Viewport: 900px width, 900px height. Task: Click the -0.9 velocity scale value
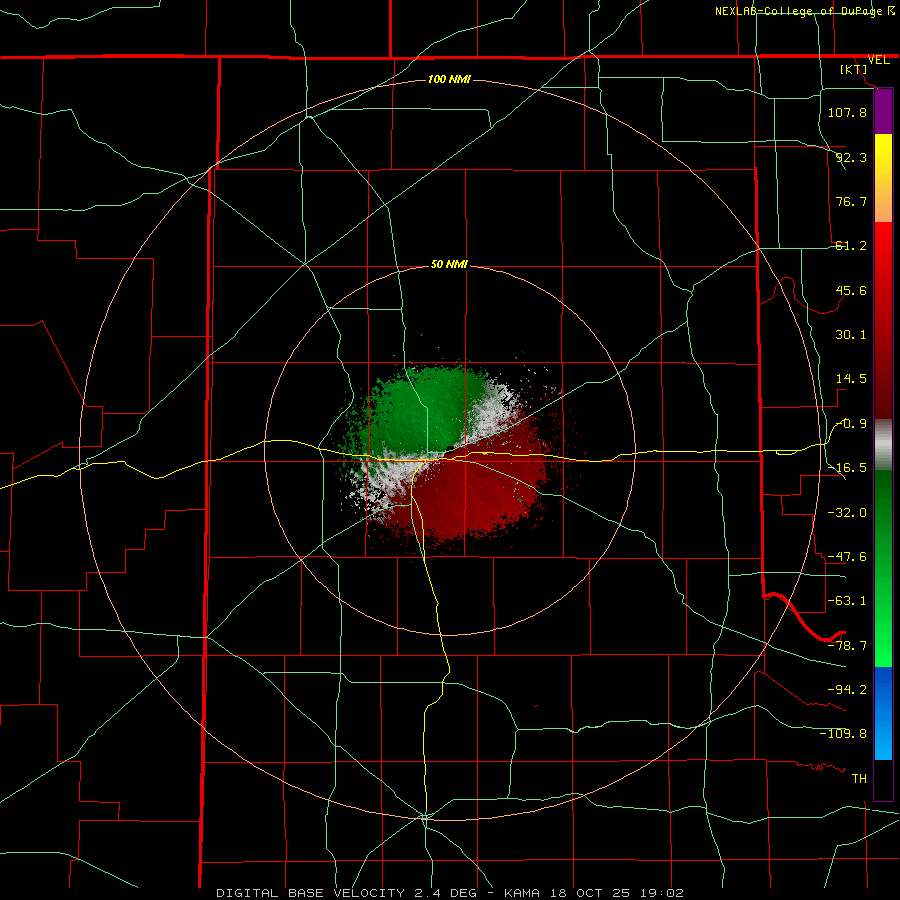[x=851, y=424]
